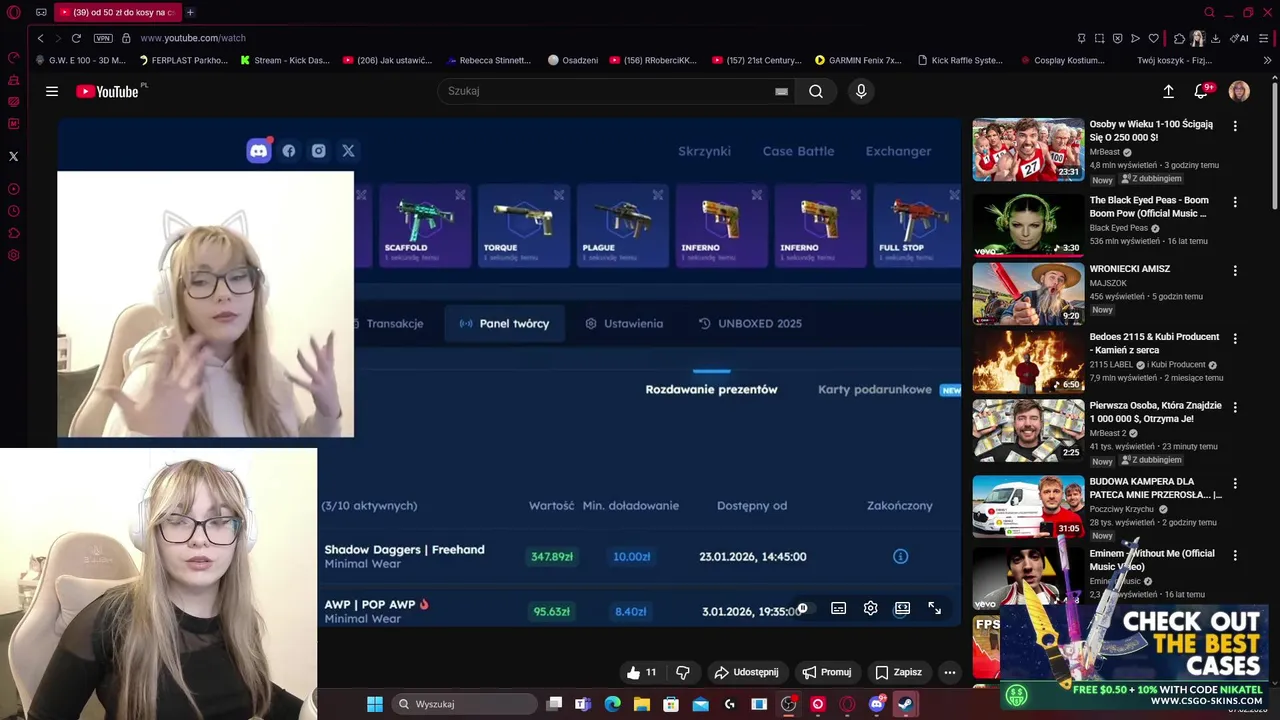The height and width of the screenshot is (720, 1280).
Task: Open the Opera main menu logo
Action: [x=13, y=13]
